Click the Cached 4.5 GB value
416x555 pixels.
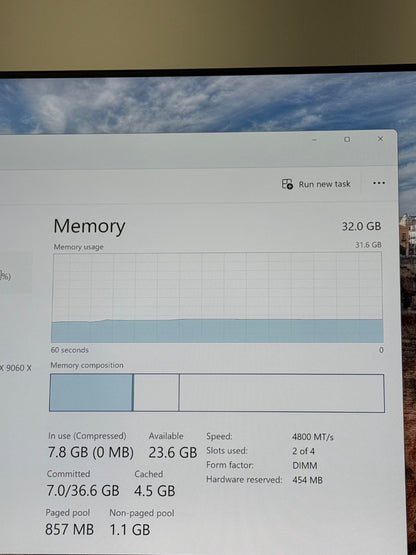tap(155, 491)
